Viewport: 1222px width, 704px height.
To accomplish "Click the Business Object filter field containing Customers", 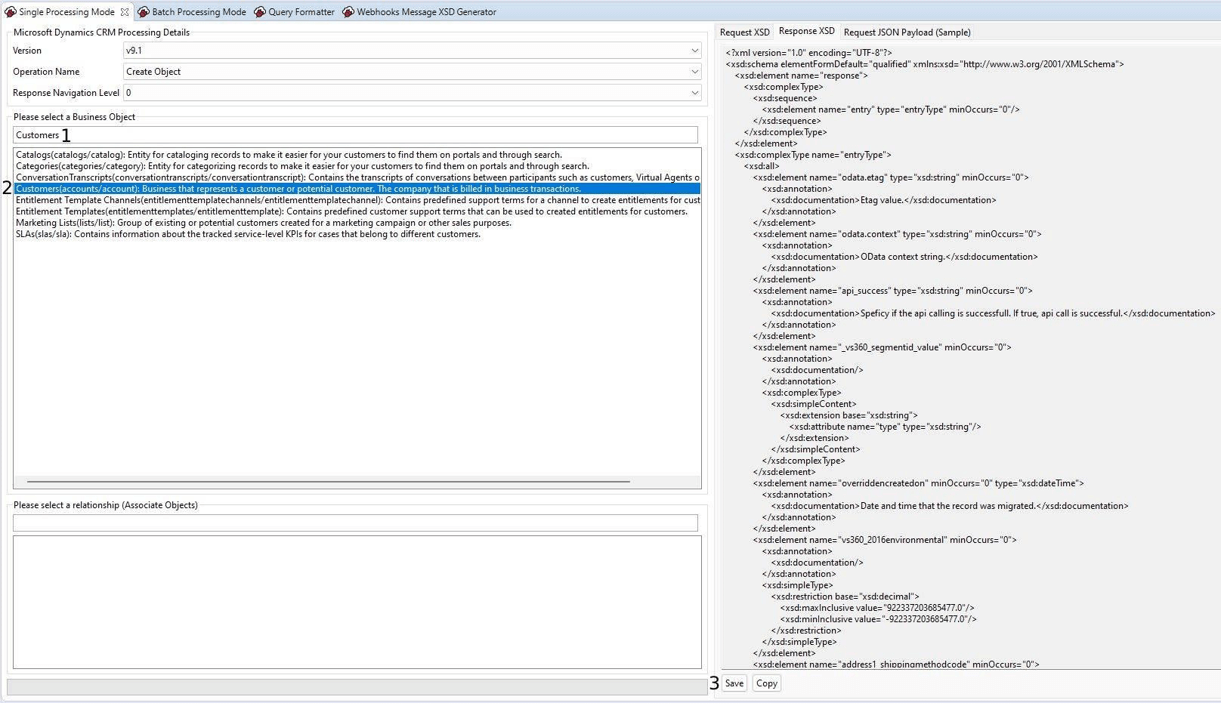I will [355, 135].
